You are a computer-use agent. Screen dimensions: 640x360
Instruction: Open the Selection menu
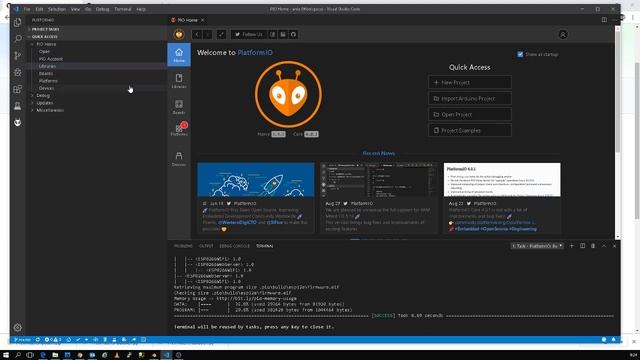pyautogui.click(x=57, y=9)
